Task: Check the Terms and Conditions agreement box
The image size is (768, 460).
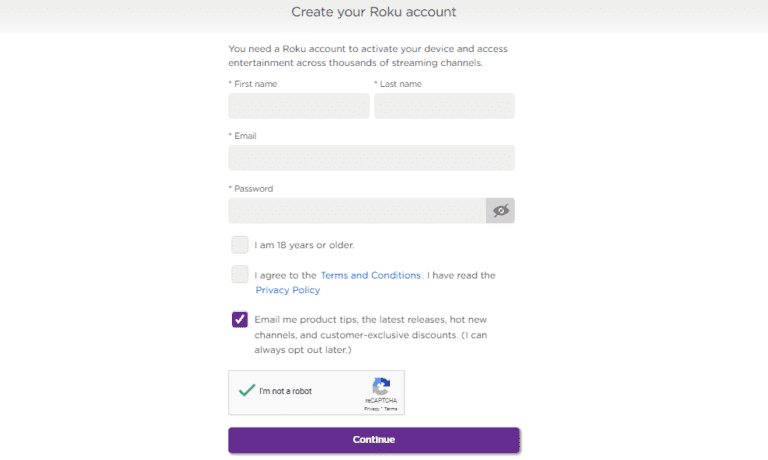Action: 240,274
